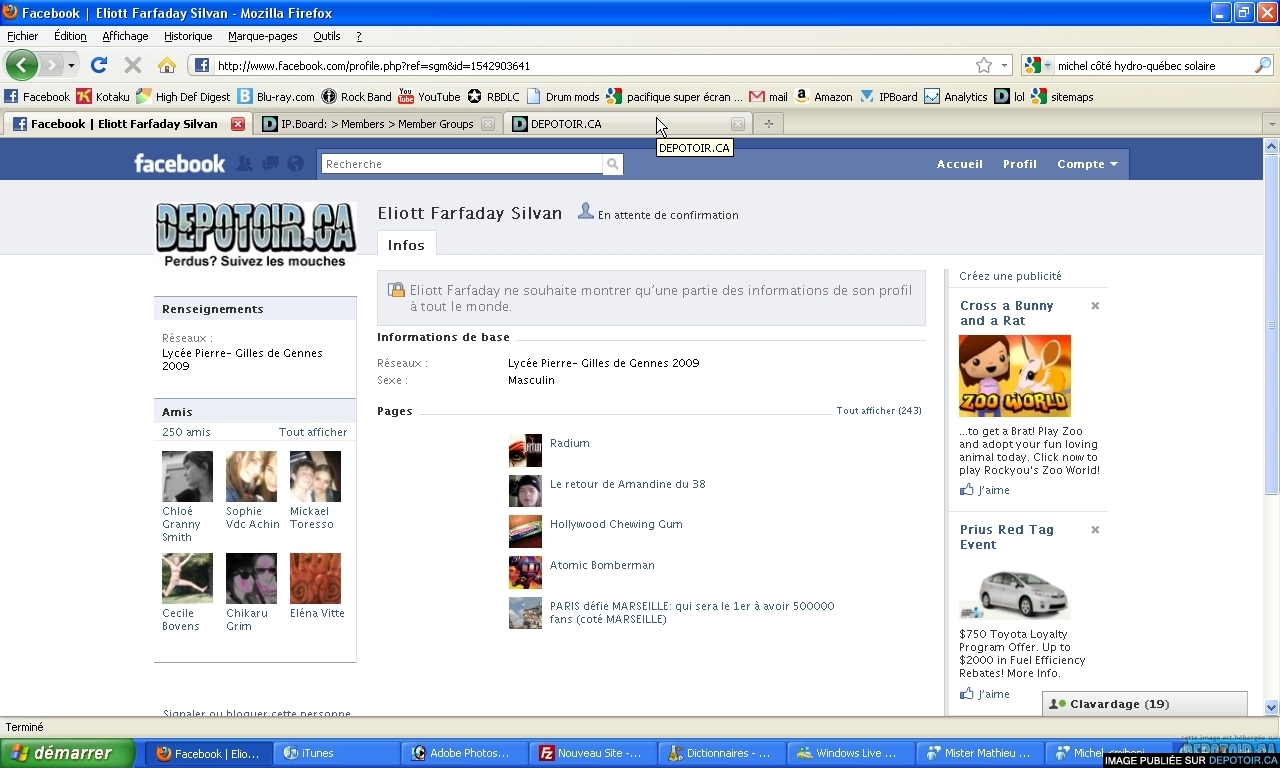Open a new tab with the plus button
The height and width of the screenshot is (768, 1280).
768,124
